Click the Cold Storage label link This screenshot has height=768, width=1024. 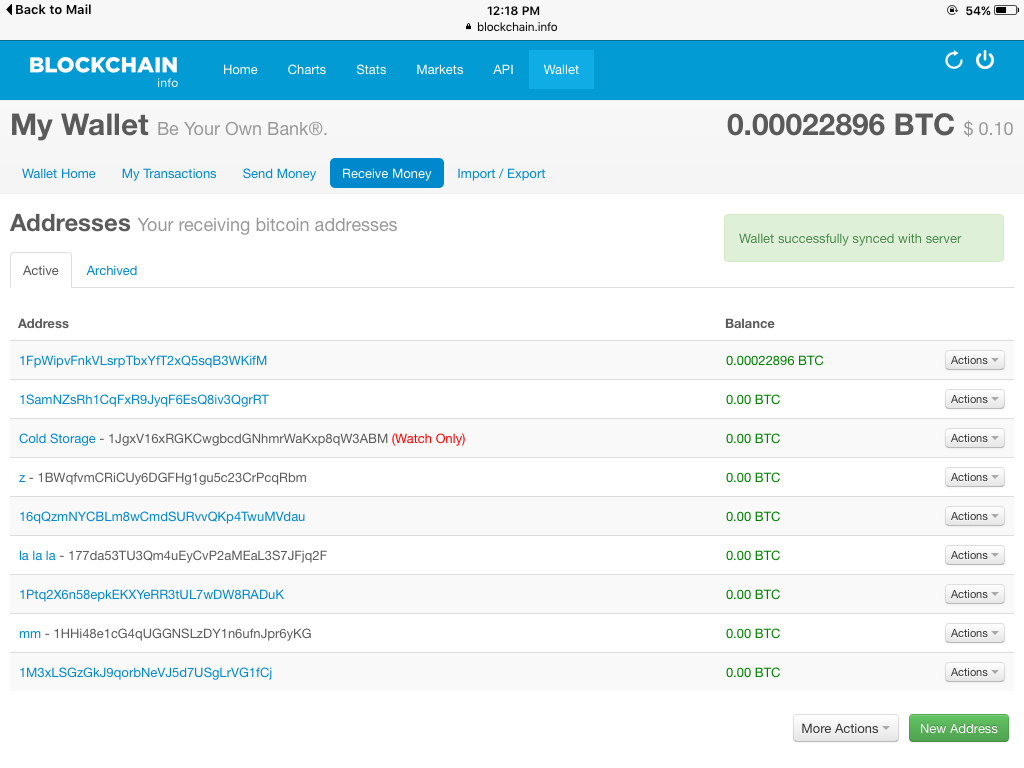click(57, 439)
